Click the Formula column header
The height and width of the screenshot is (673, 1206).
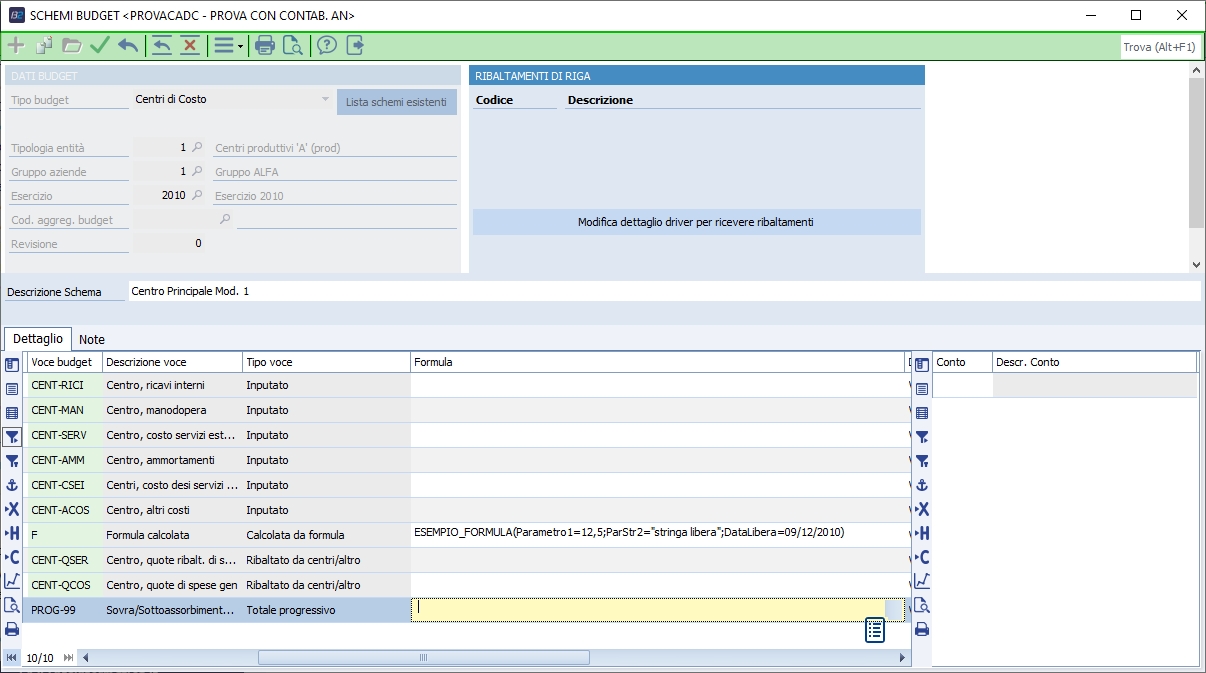pos(657,362)
